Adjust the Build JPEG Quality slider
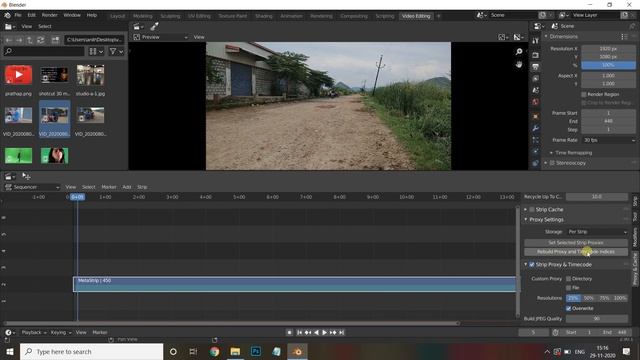This screenshot has width=640, height=360. [x=597, y=319]
